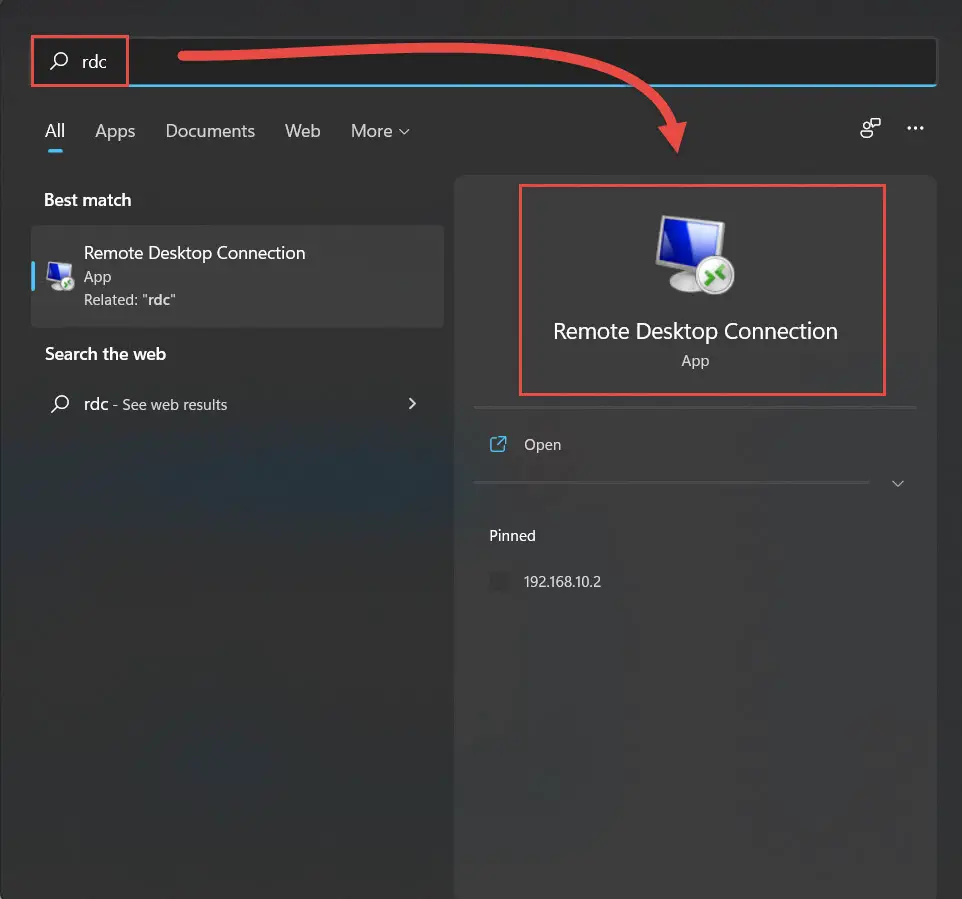Open the account profile icon at top right
962x899 pixels.
pos(869,129)
